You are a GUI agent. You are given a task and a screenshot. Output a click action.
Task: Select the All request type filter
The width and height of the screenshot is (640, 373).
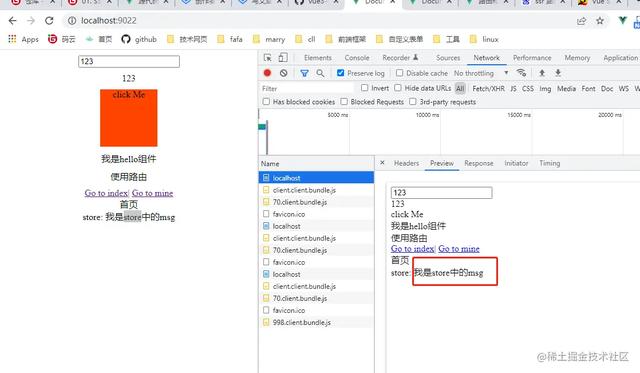pos(460,88)
